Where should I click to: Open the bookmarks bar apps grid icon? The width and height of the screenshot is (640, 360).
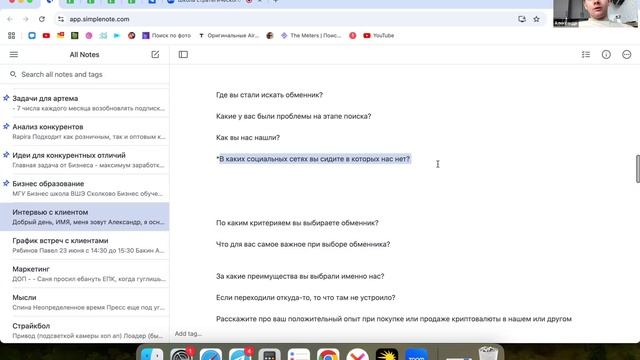(x=11, y=36)
